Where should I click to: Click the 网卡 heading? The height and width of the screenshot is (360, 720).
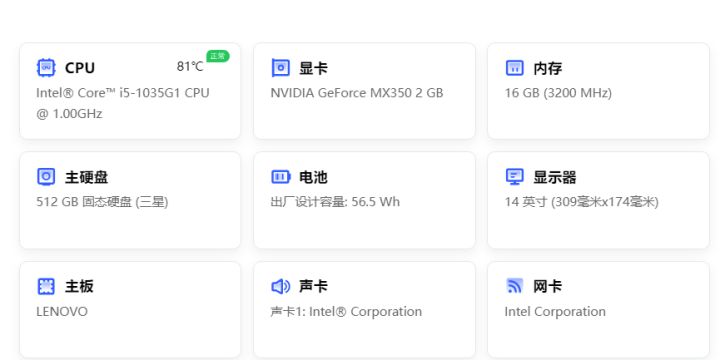tap(547, 287)
